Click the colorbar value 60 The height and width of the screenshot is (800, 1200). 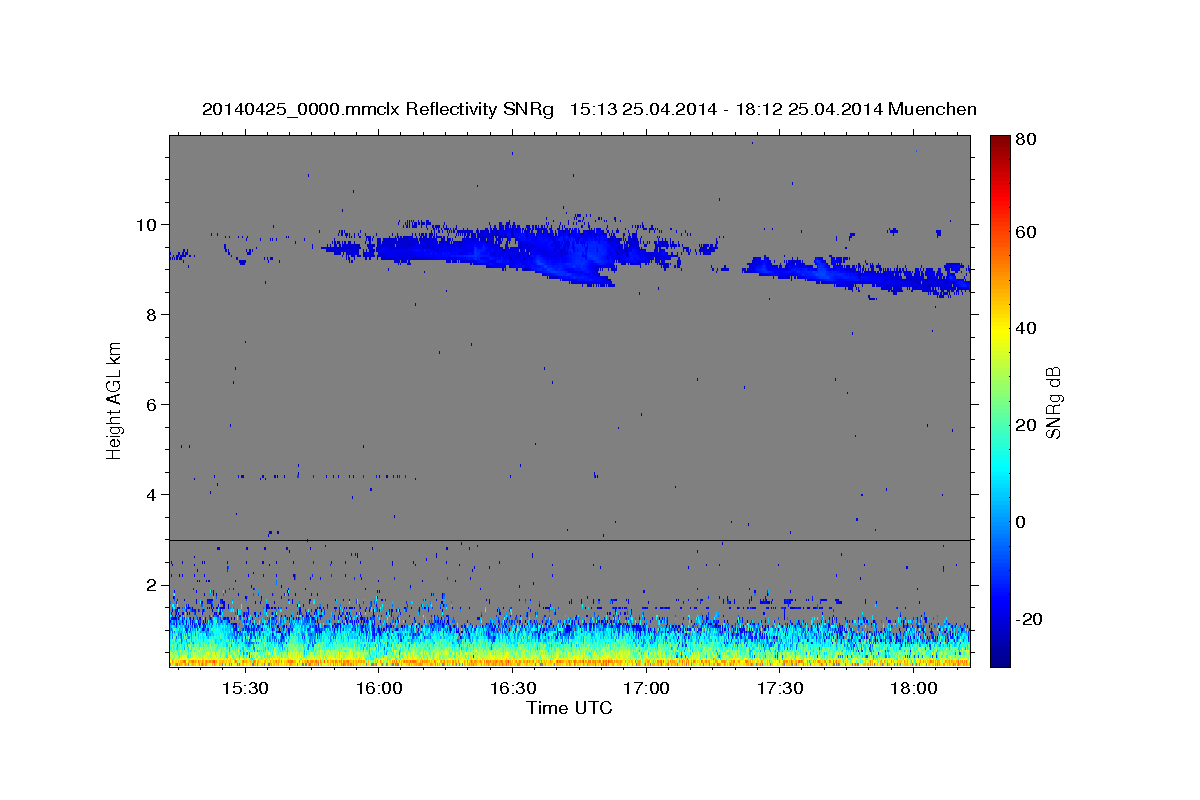point(1027,232)
